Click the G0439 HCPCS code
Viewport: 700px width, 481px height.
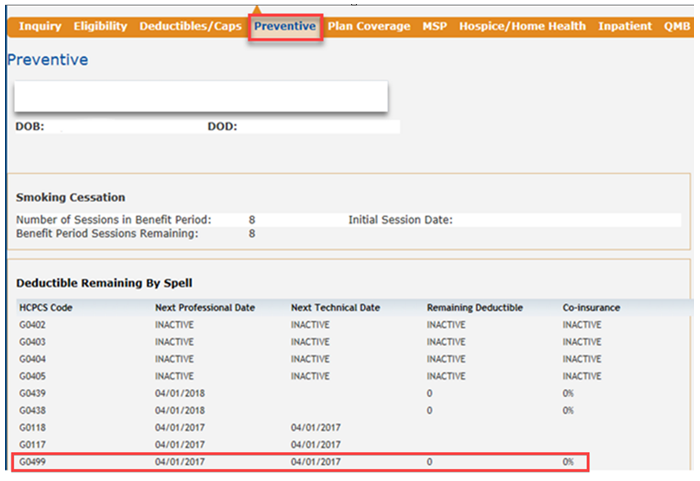(x=34, y=393)
